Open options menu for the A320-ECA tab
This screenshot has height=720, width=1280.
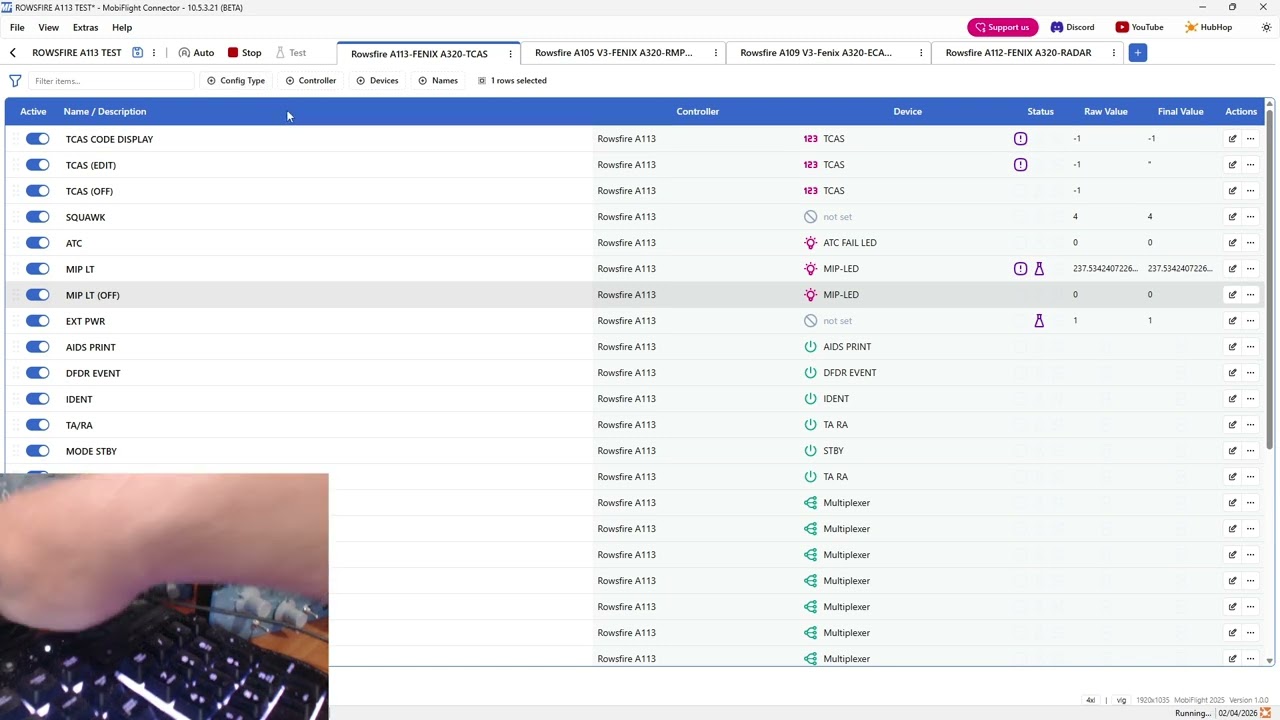point(921,53)
